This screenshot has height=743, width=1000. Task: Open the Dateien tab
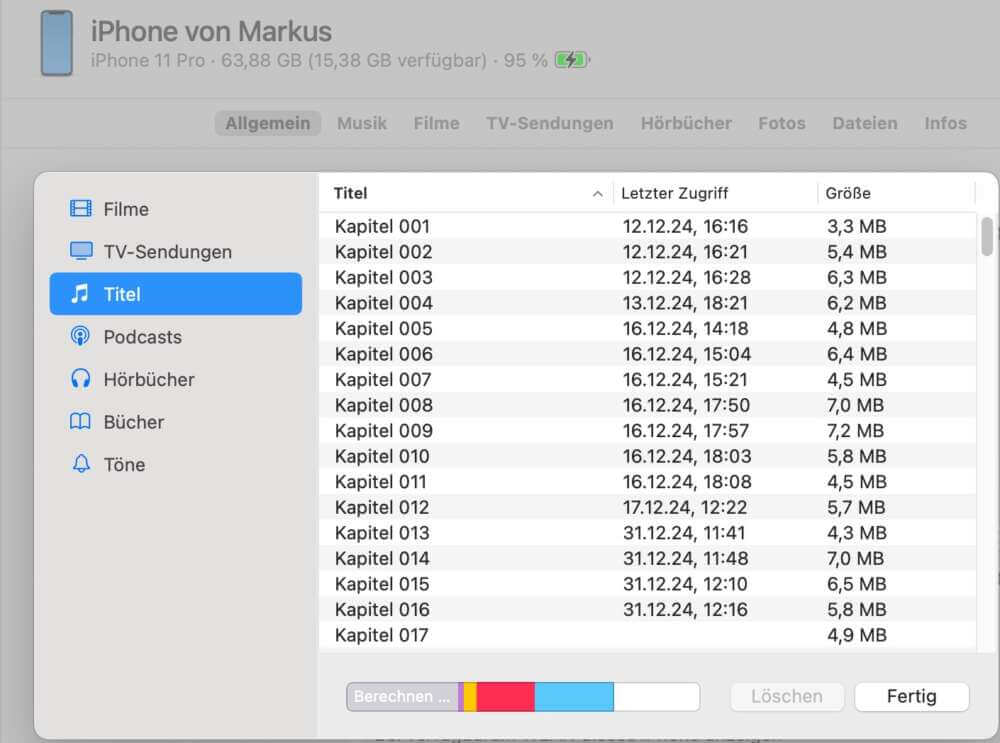coord(865,123)
